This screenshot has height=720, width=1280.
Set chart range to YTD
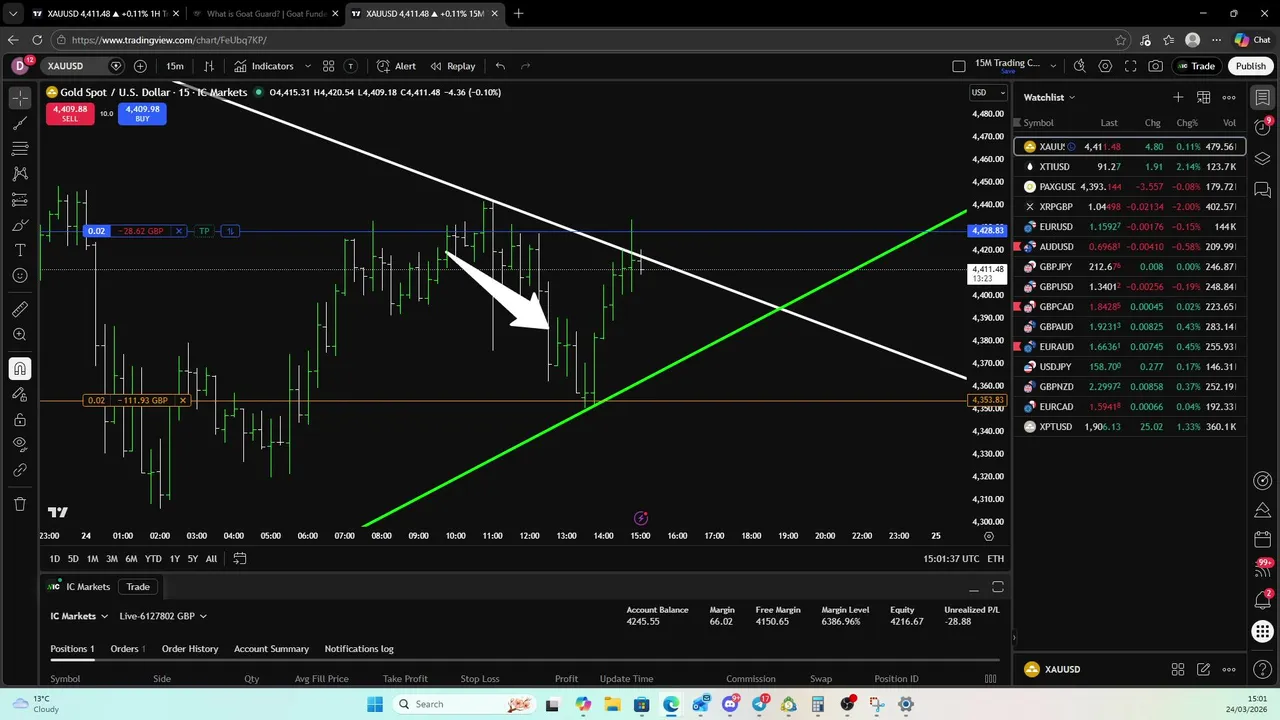pyautogui.click(x=153, y=559)
